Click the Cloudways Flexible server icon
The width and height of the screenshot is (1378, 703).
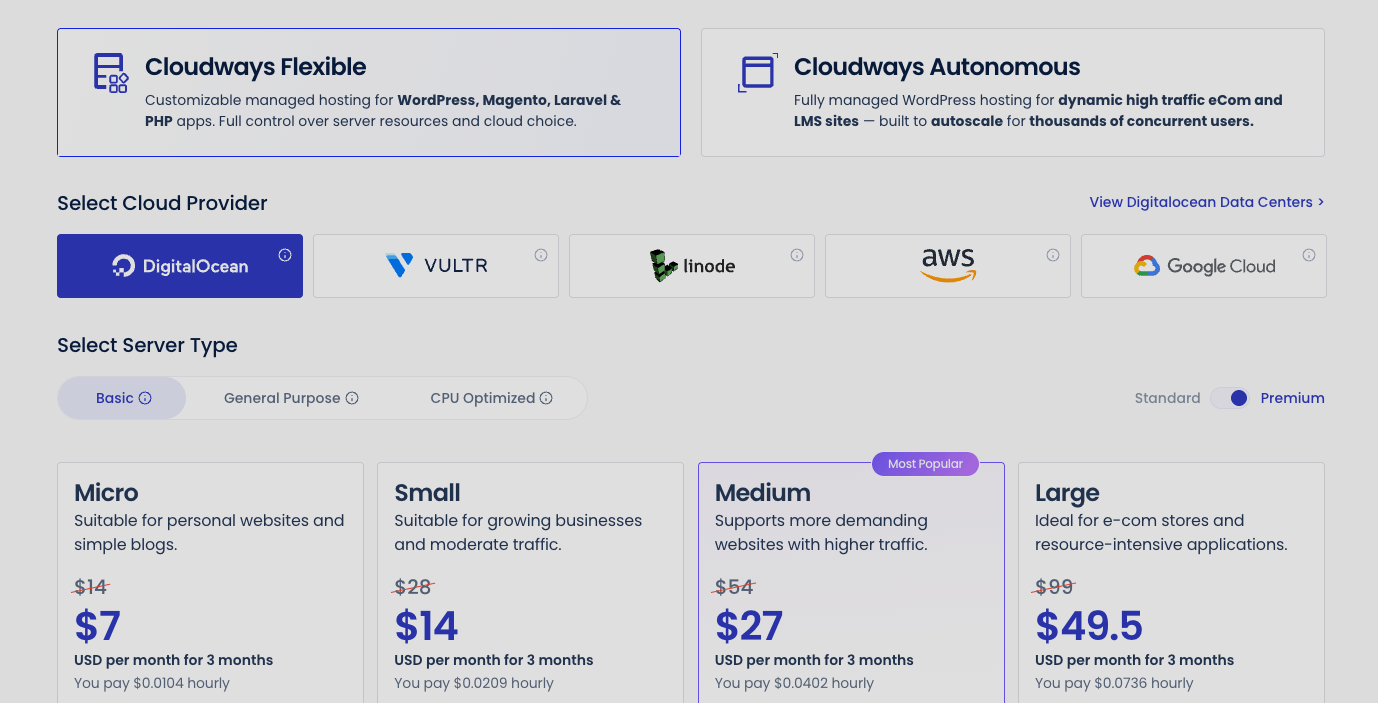coord(108,72)
